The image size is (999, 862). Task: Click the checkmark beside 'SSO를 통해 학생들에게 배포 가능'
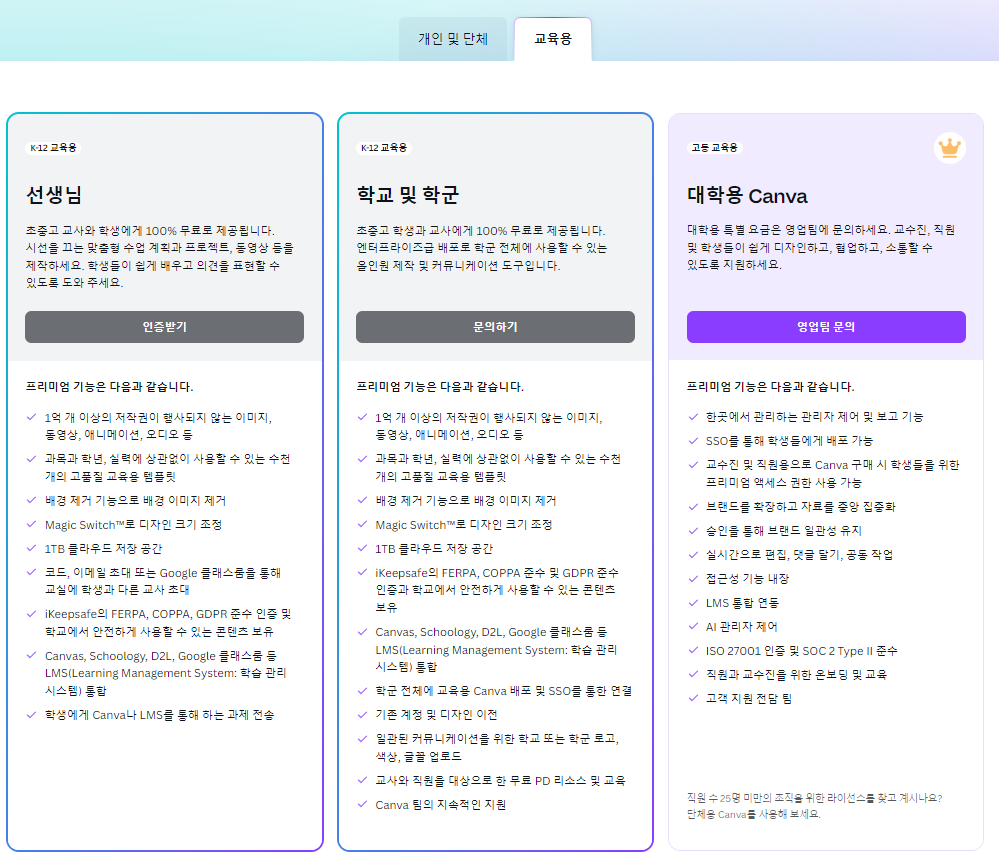[693, 440]
